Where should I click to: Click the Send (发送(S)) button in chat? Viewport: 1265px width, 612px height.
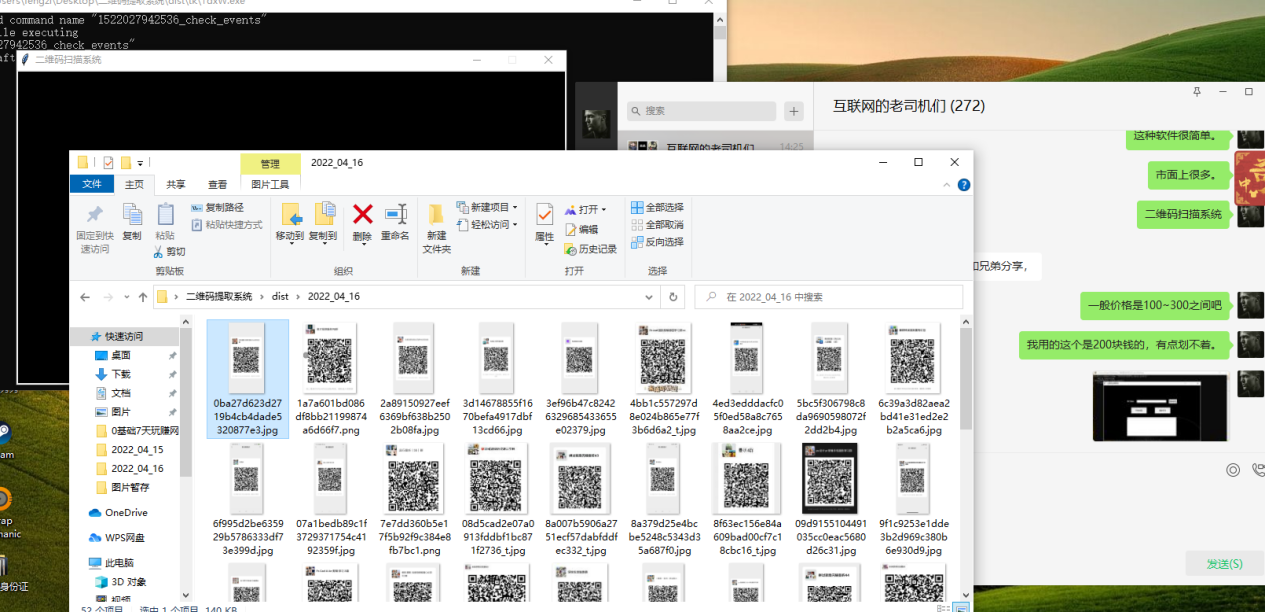pyautogui.click(x=1224, y=564)
